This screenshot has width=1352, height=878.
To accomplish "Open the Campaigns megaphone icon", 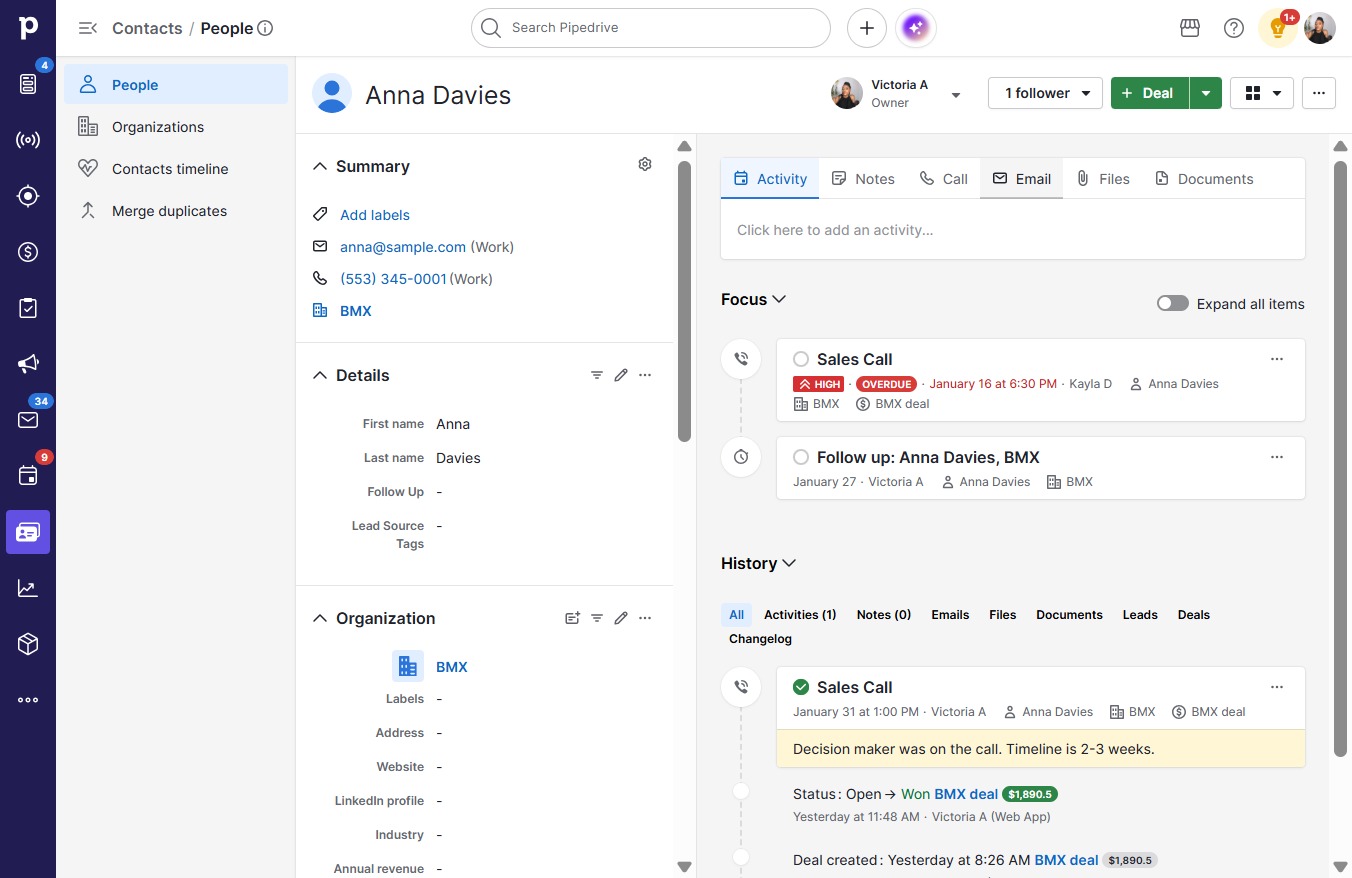I will (28, 364).
